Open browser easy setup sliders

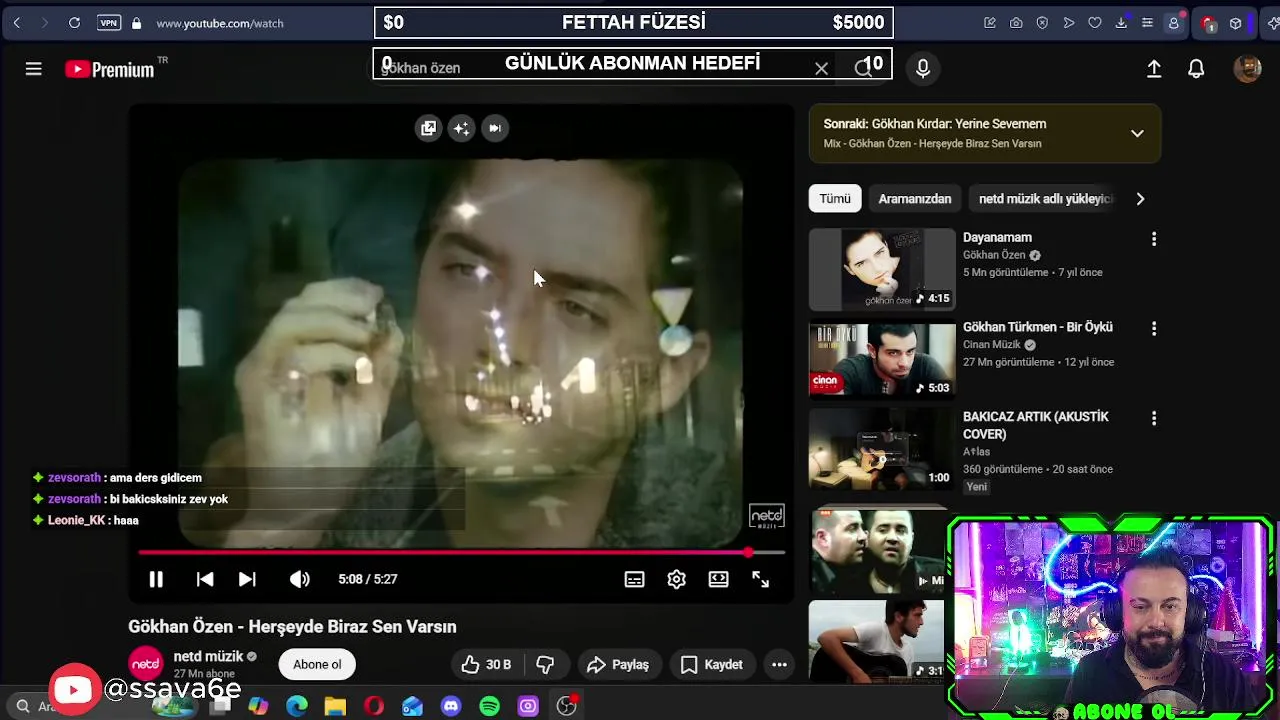pos(1147,23)
